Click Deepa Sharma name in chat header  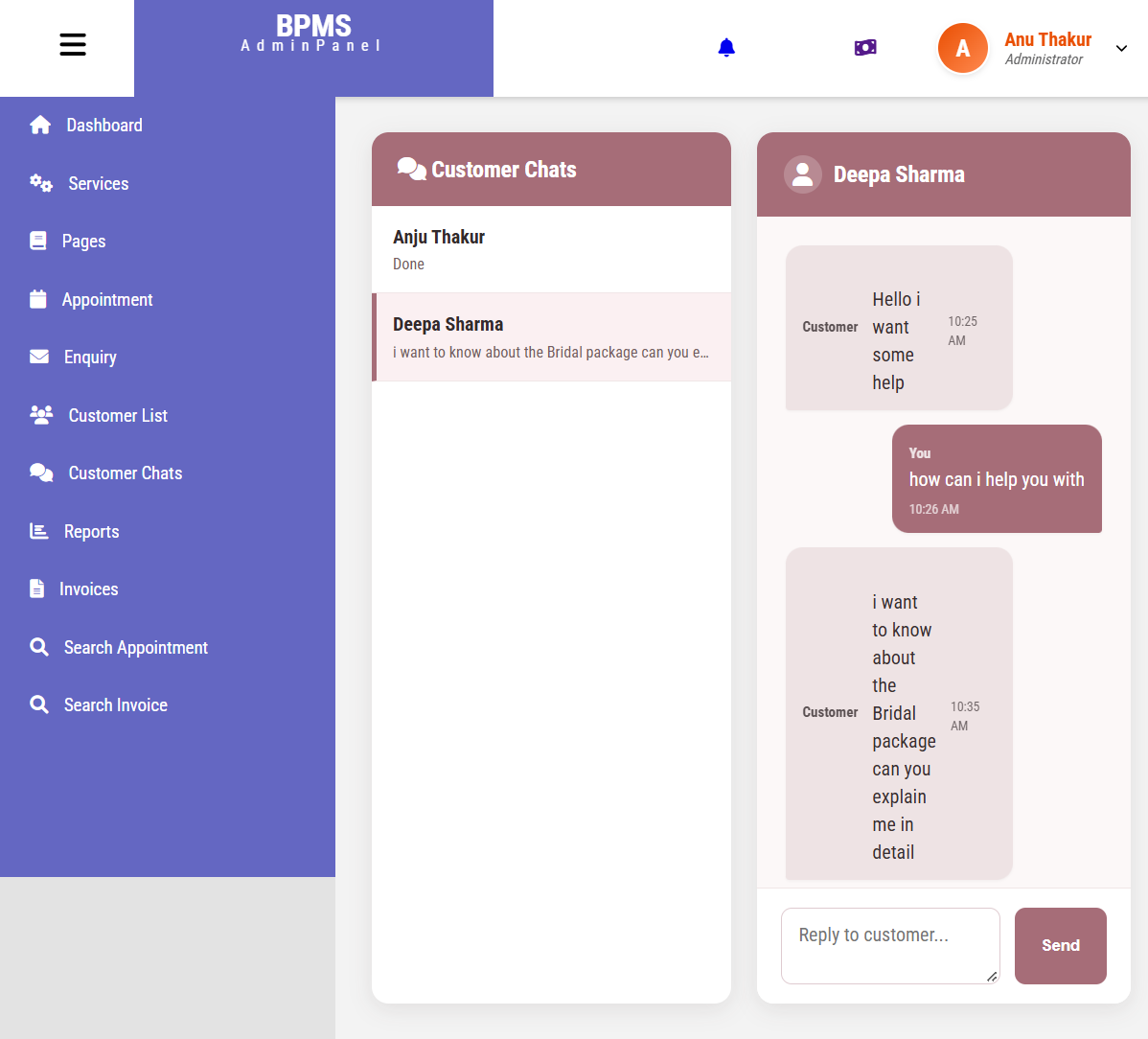click(x=899, y=174)
